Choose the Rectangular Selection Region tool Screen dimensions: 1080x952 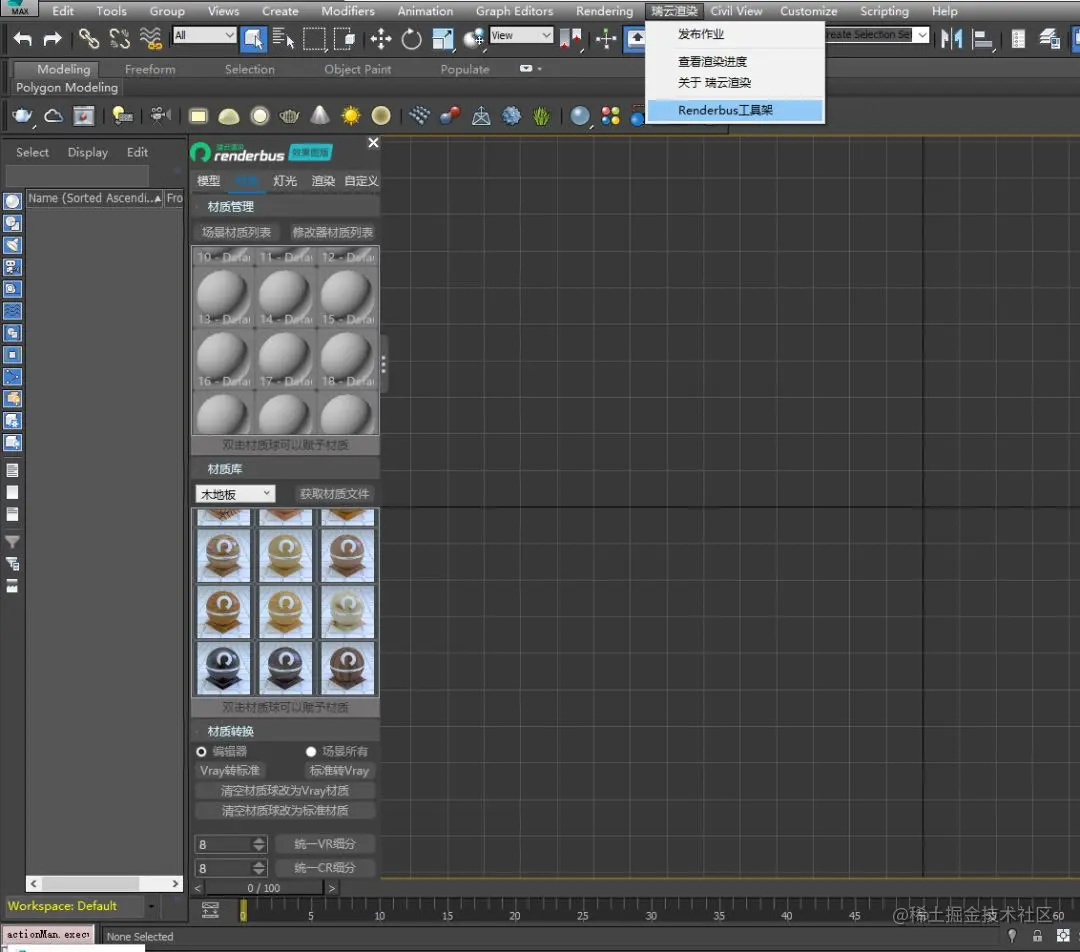tap(314, 39)
